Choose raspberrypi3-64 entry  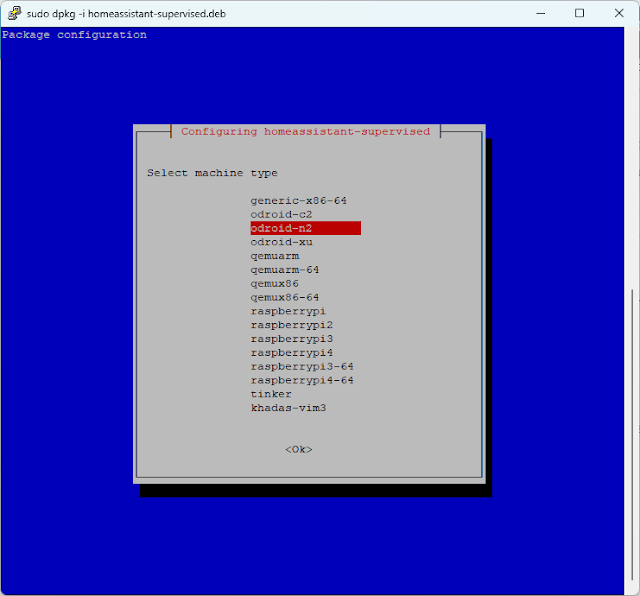[x=302, y=367]
